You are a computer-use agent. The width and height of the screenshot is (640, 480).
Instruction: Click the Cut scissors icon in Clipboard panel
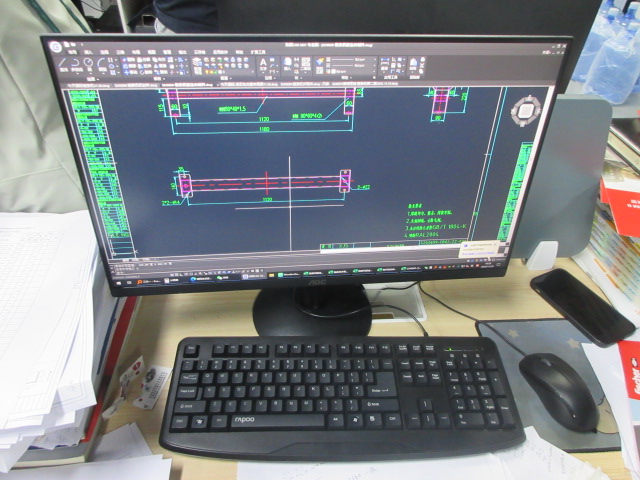[422, 65]
